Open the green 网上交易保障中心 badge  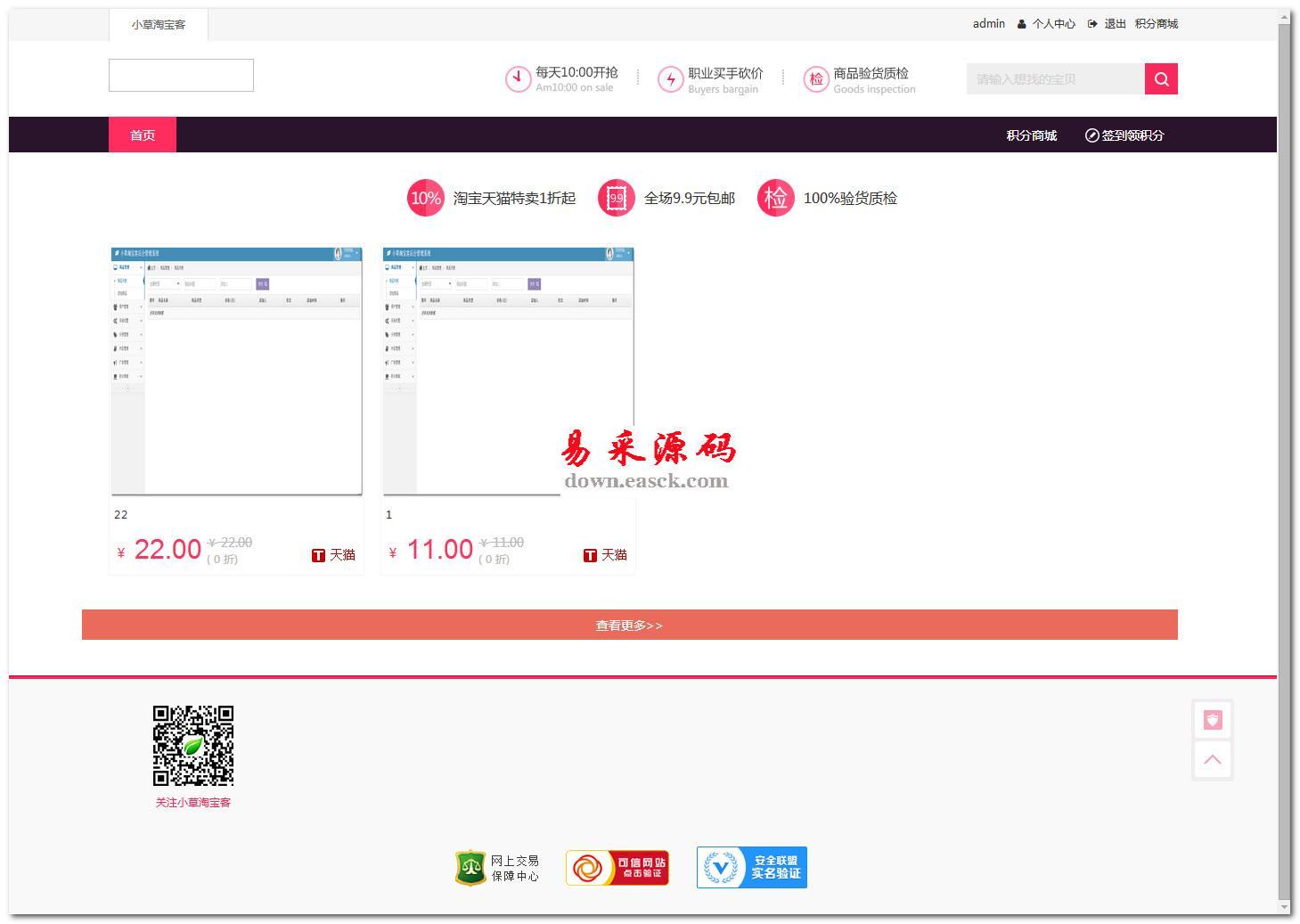coord(497,868)
